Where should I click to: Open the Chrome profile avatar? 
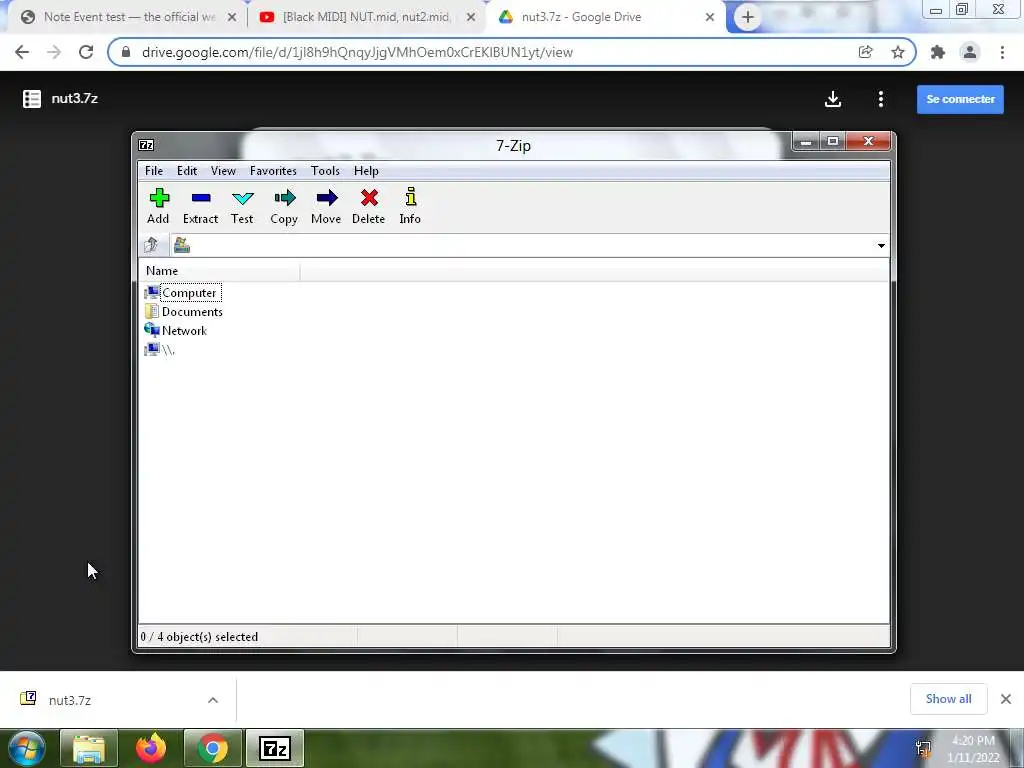pos(970,52)
